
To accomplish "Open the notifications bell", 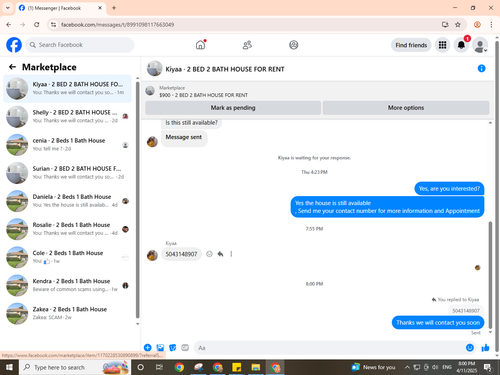I will pos(461,45).
